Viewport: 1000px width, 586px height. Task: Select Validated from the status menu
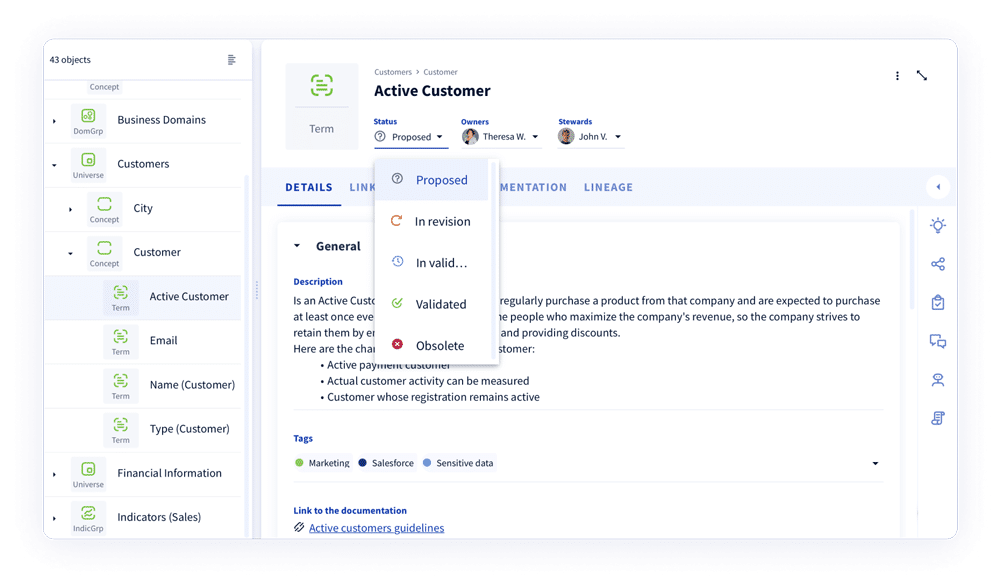440,304
